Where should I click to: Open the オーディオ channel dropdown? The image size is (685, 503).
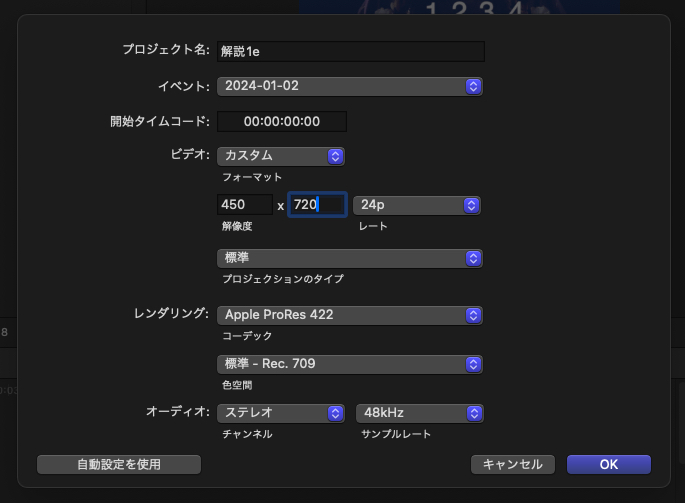(272, 413)
